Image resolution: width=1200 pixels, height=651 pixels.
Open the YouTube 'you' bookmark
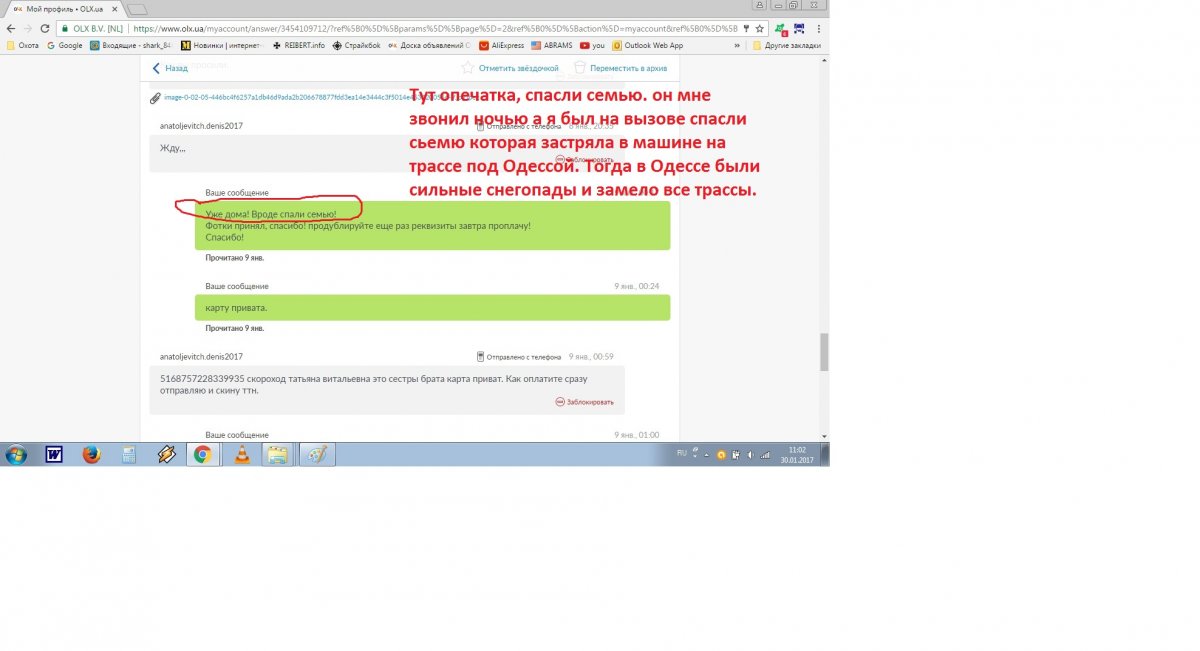(x=593, y=45)
